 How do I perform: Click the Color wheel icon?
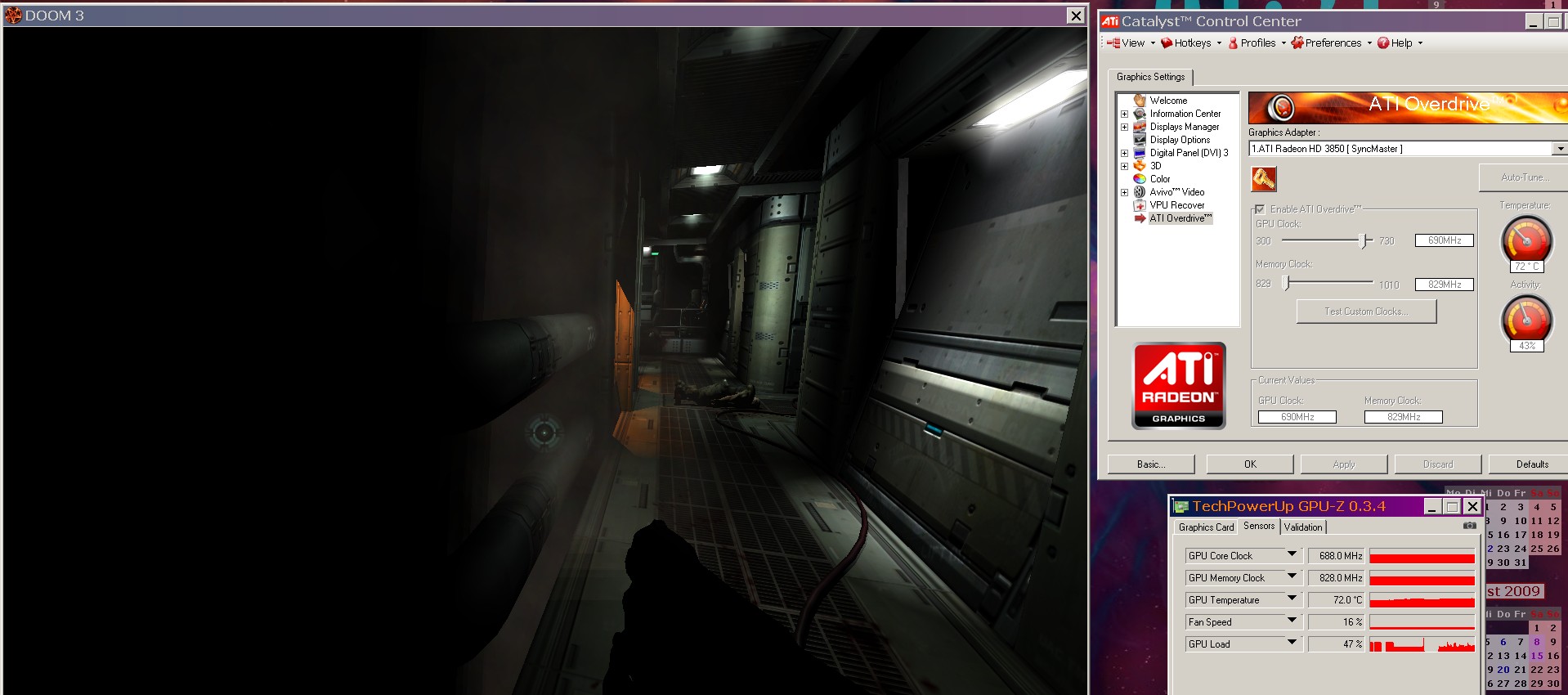click(x=1140, y=179)
